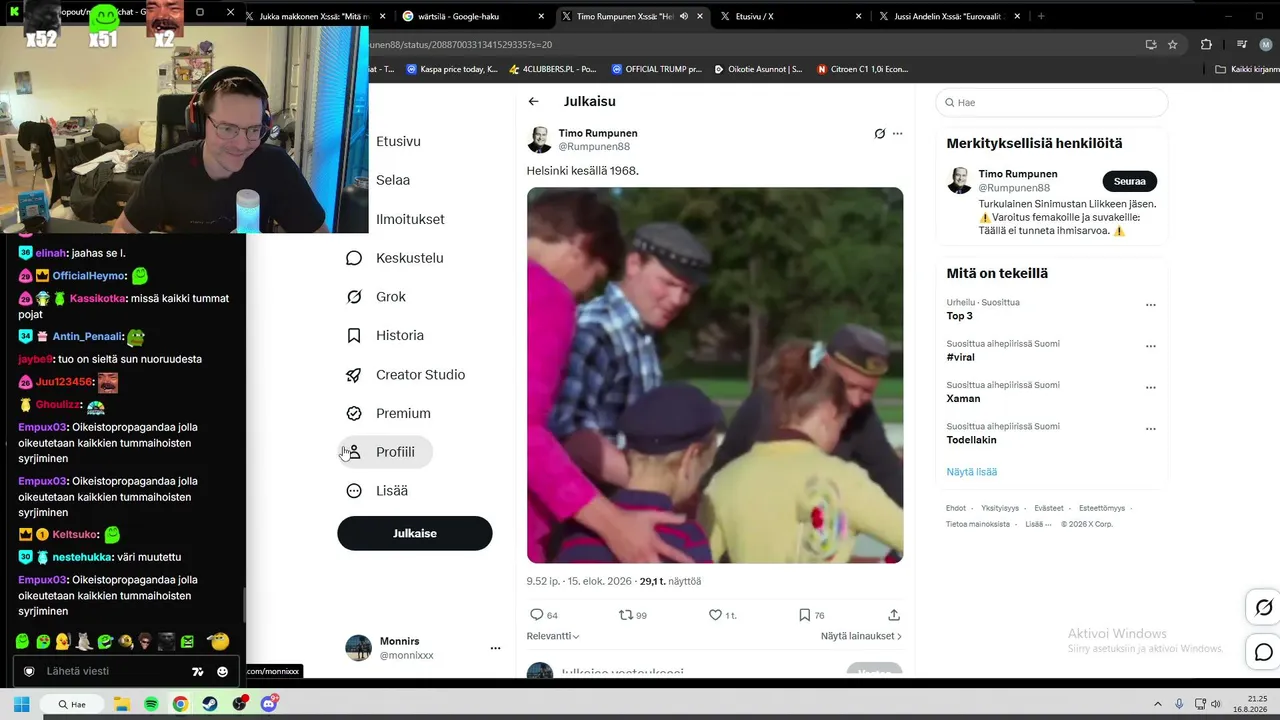
Task: Open the Yksityisyys footer link
Action: click(x=1000, y=508)
